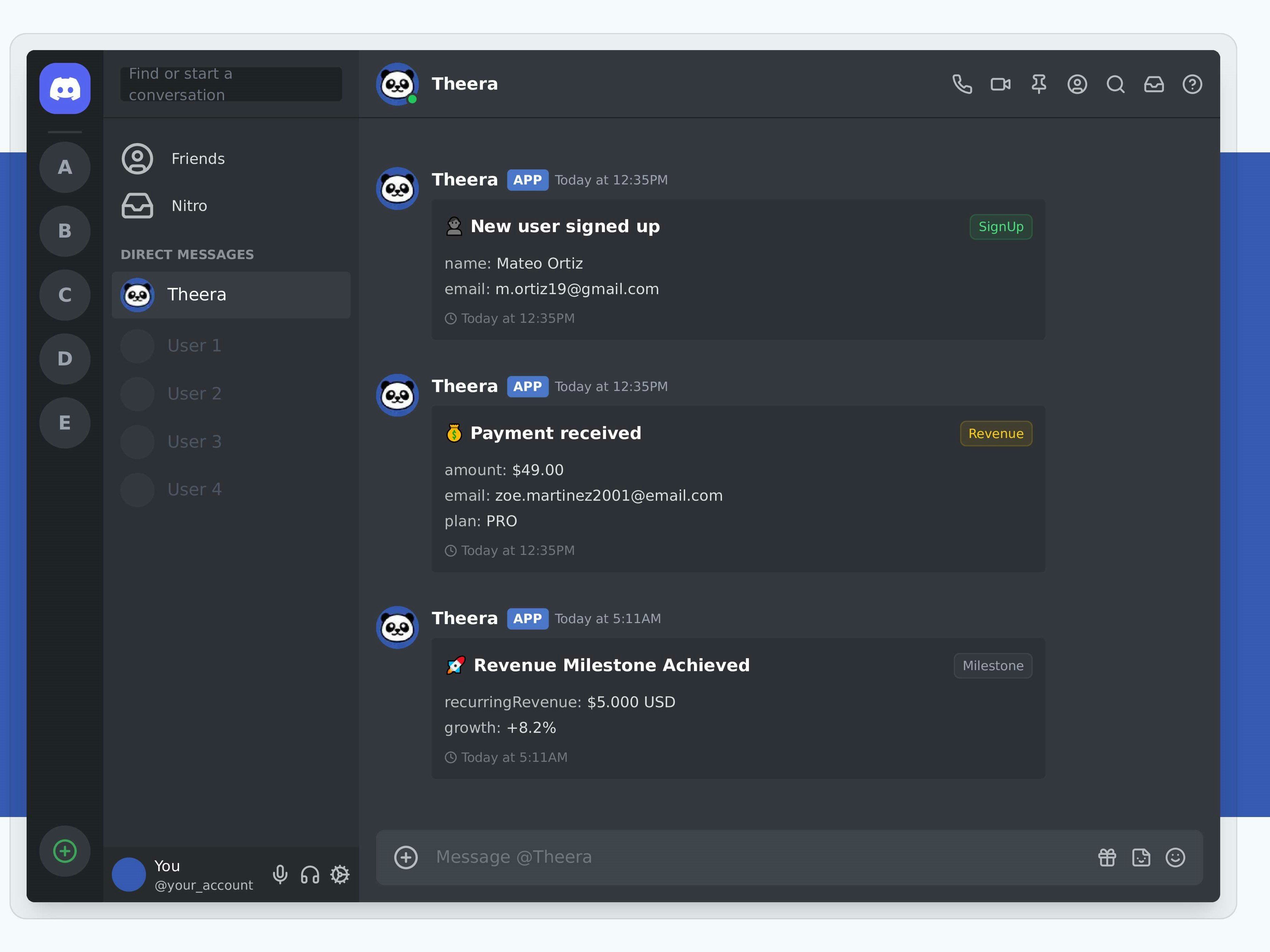The image size is (1270, 952).
Task: Select User 4 direct message
Action: pos(231,489)
